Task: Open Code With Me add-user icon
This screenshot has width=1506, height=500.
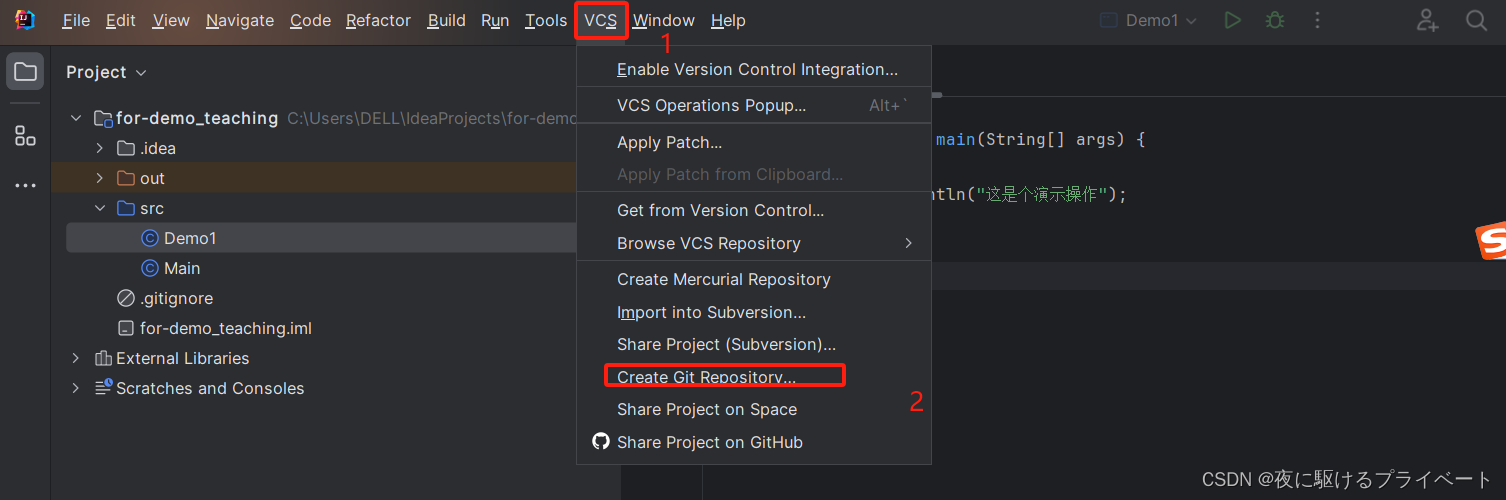Action: [1428, 20]
